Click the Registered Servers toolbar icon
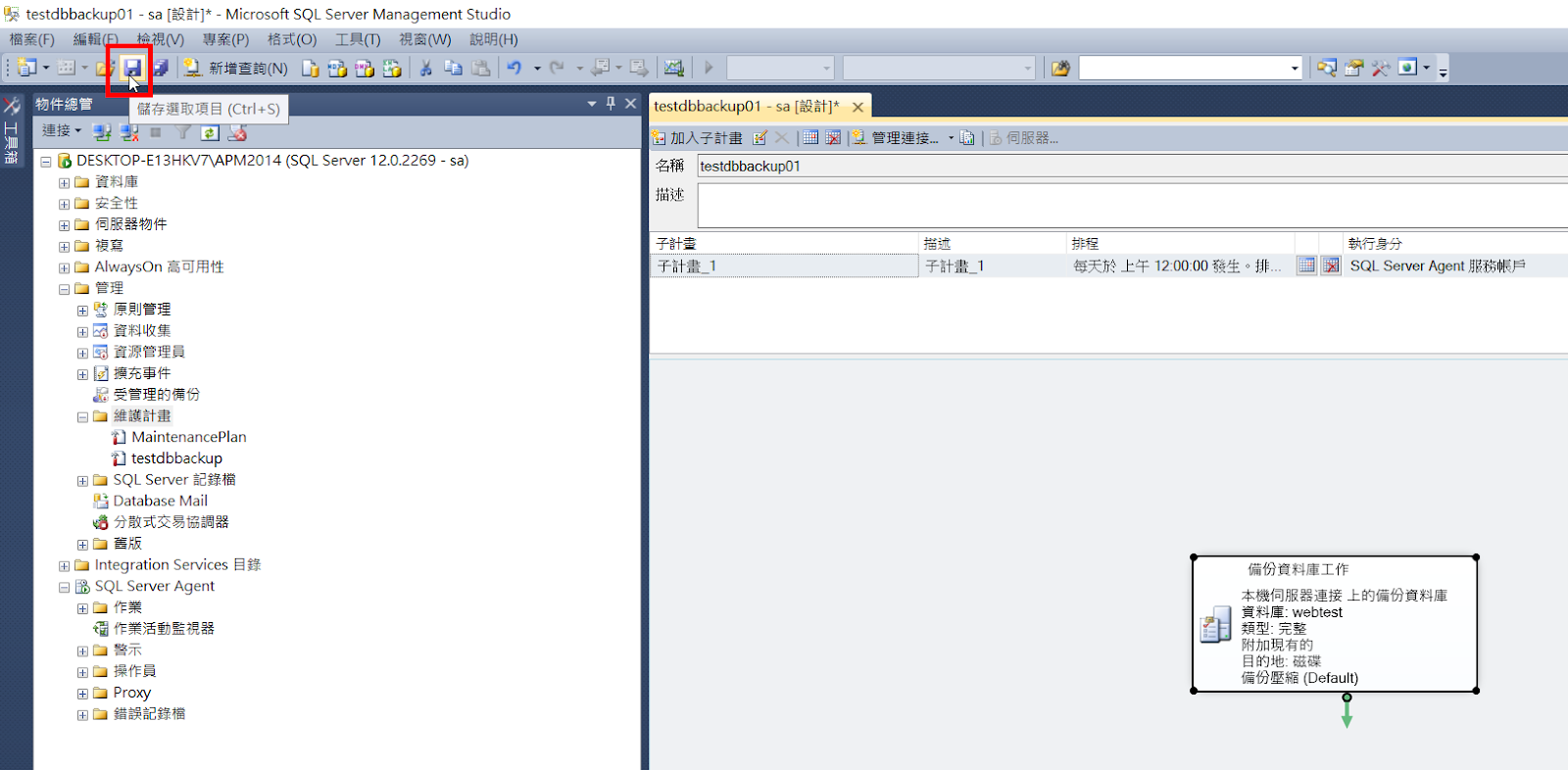Screen dimensions: 1568x770 (x=1326, y=68)
